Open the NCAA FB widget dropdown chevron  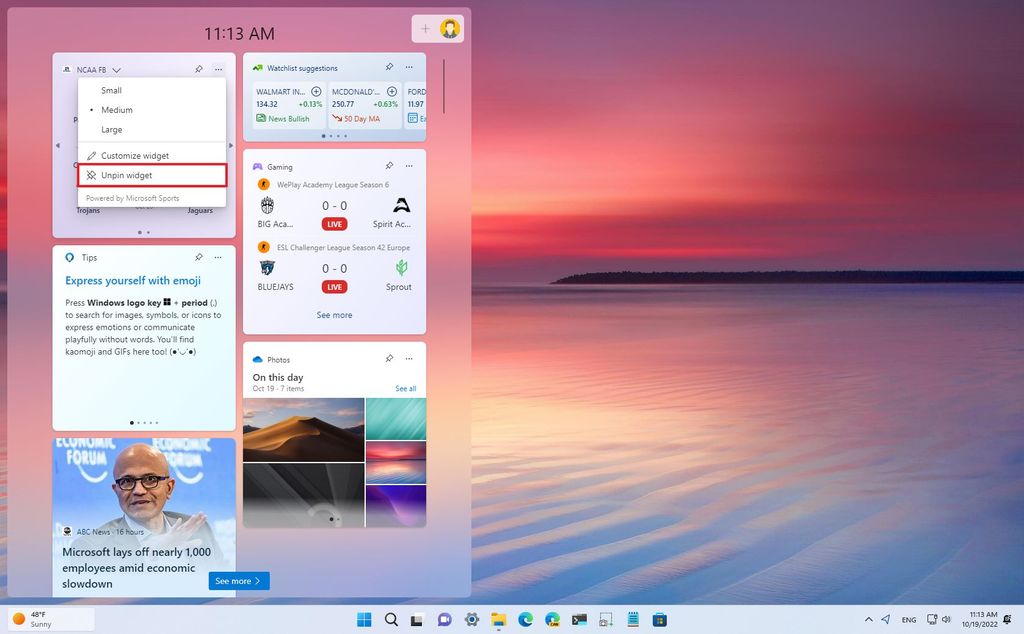coord(114,69)
